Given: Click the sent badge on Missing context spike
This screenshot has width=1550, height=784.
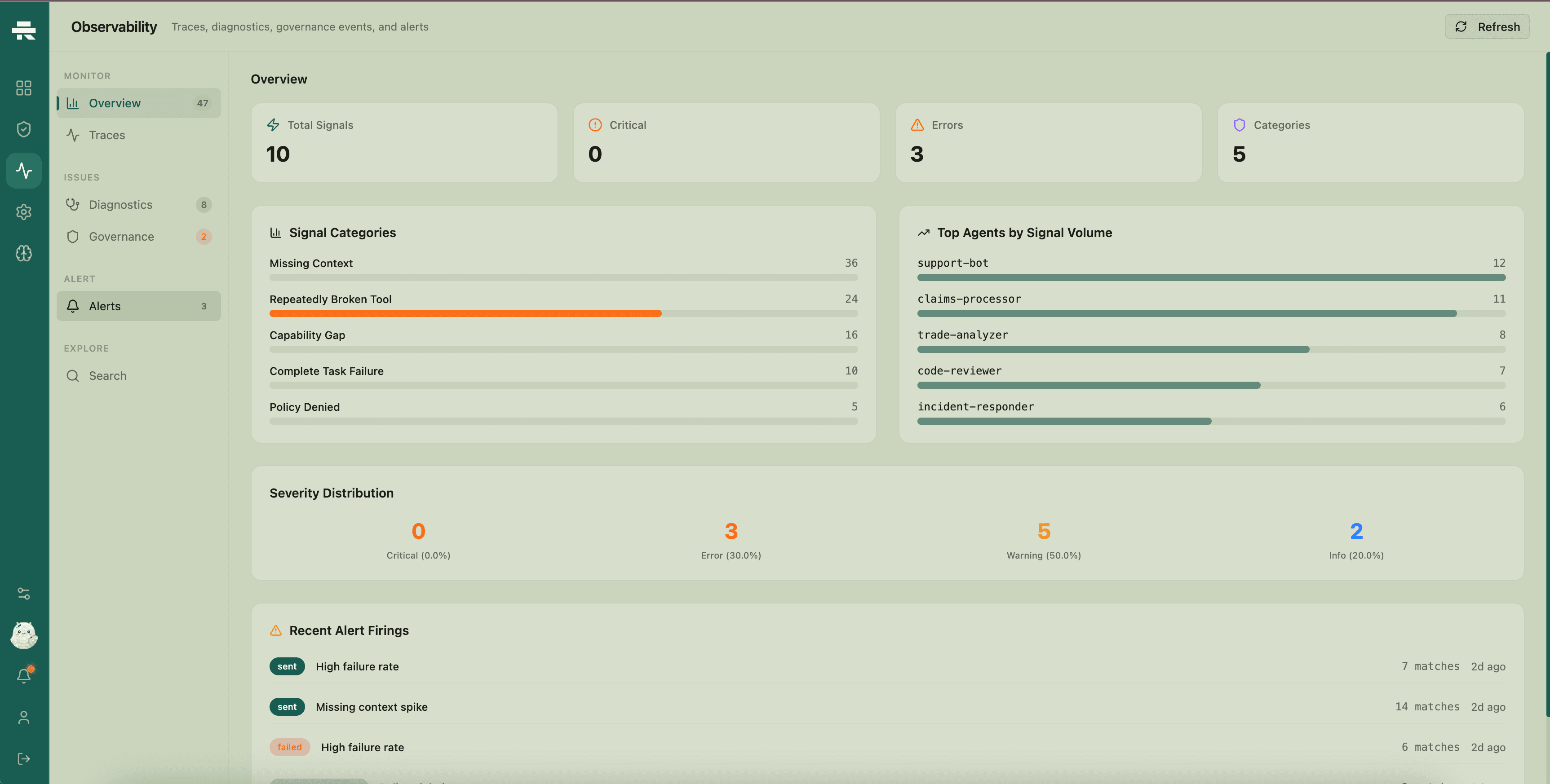Looking at the screenshot, I should (287, 707).
